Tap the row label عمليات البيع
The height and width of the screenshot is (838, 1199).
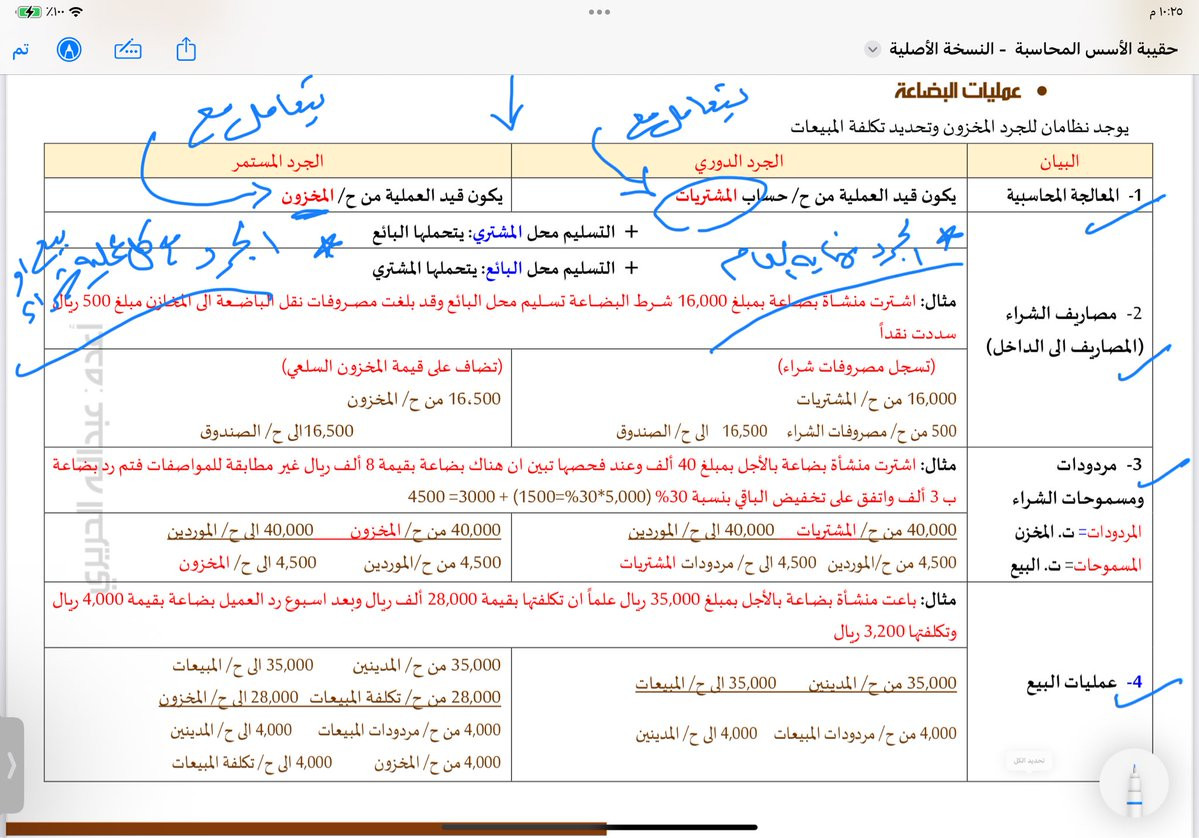pyautogui.click(x=1084, y=682)
